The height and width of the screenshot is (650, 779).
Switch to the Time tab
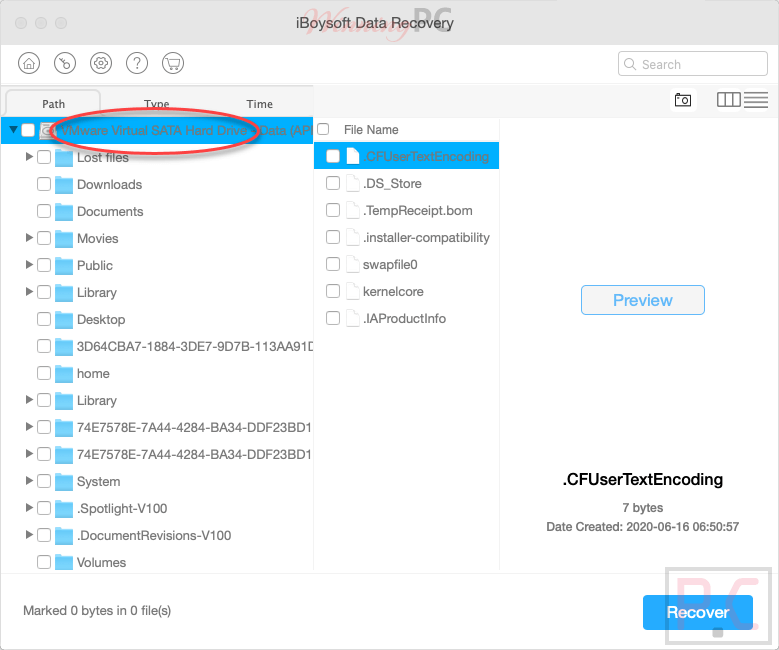coord(259,103)
